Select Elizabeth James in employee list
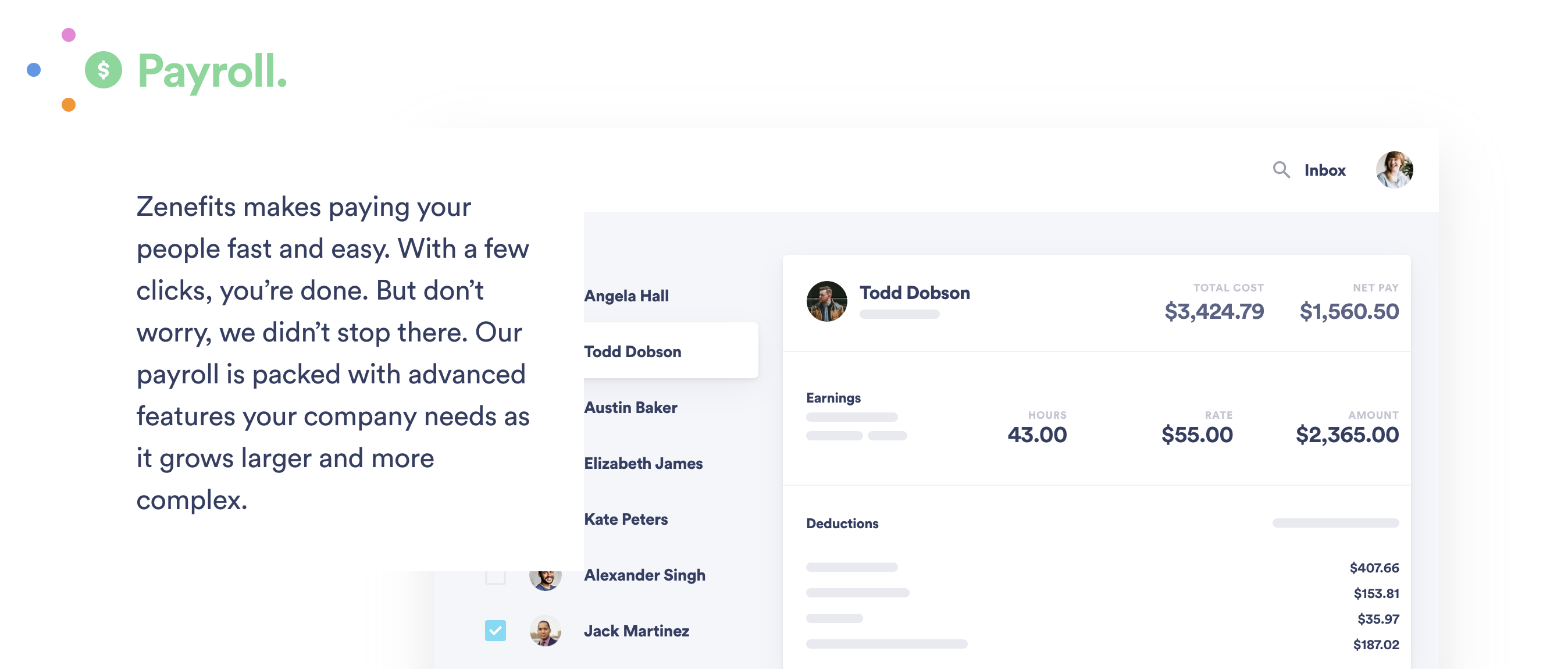The image size is (1568, 669). 643,463
